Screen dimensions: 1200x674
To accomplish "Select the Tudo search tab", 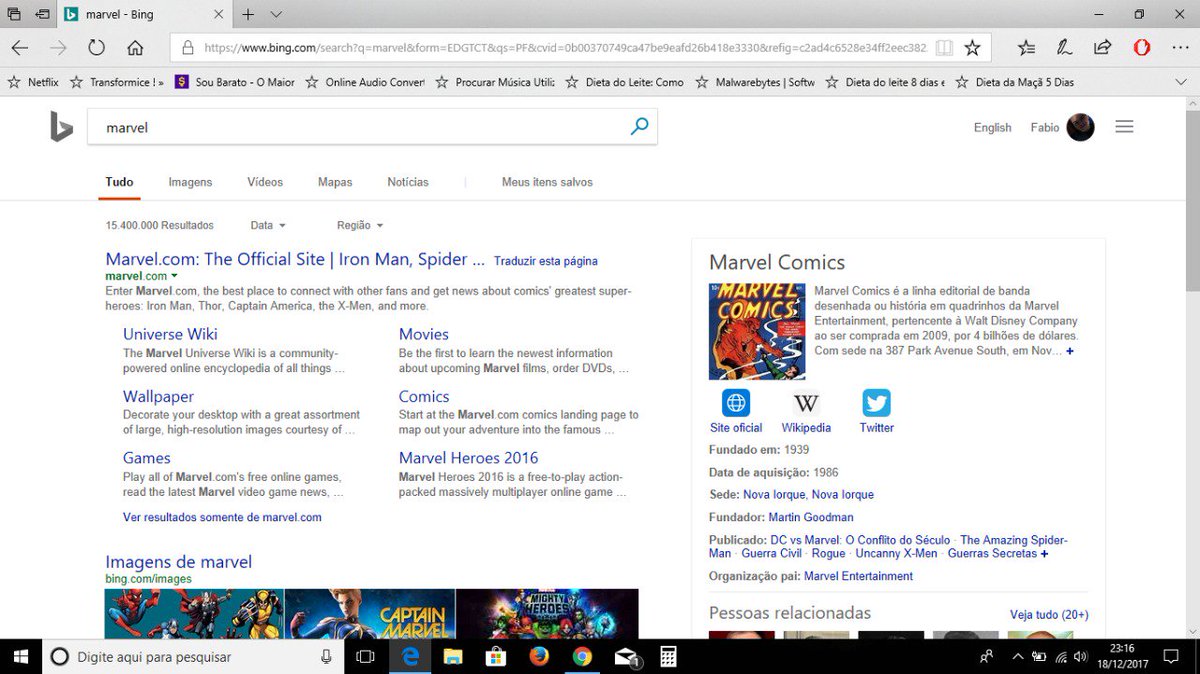I will [x=119, y=182].
